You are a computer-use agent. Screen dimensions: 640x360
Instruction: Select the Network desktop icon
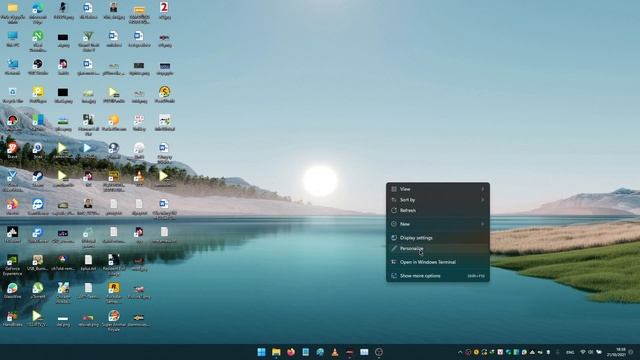pos(13,67)
